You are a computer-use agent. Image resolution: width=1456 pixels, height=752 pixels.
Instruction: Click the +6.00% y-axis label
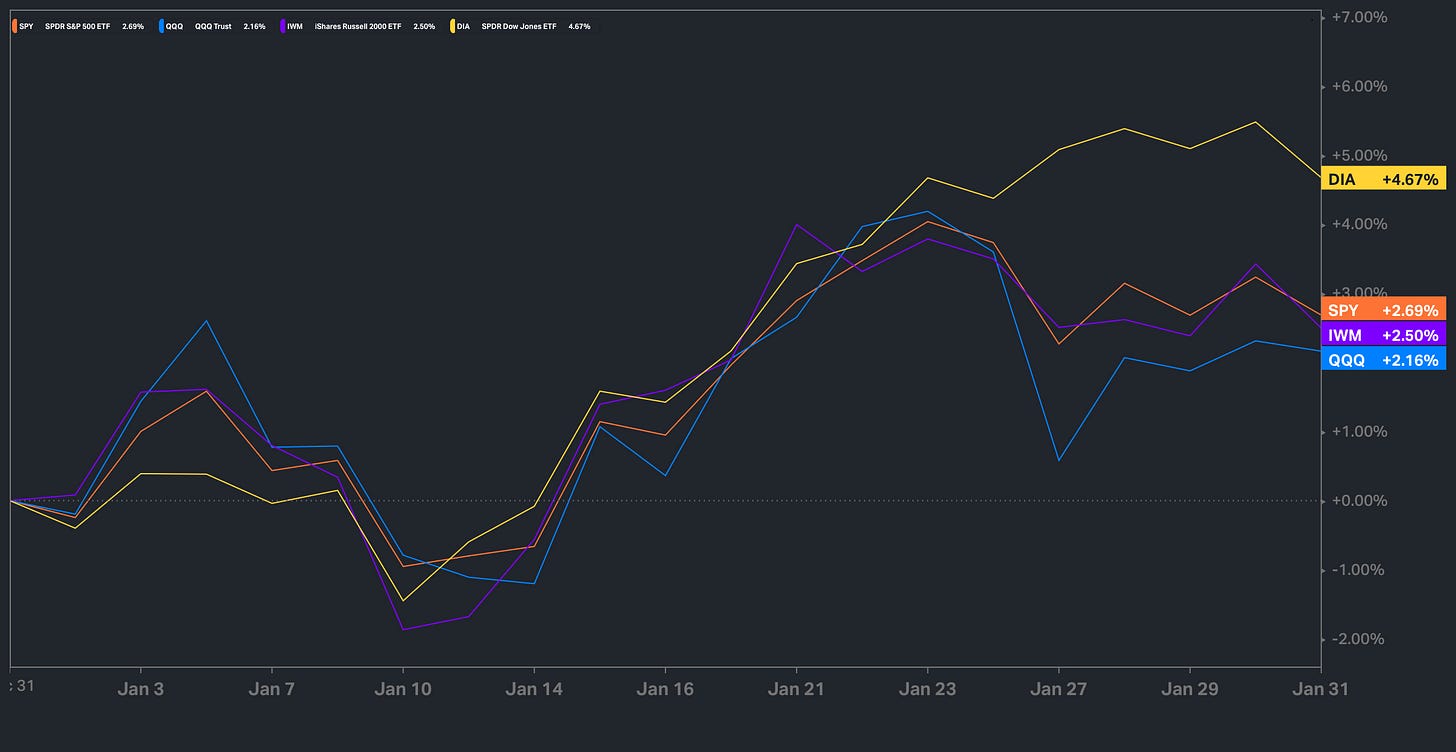click(1359, 86)
